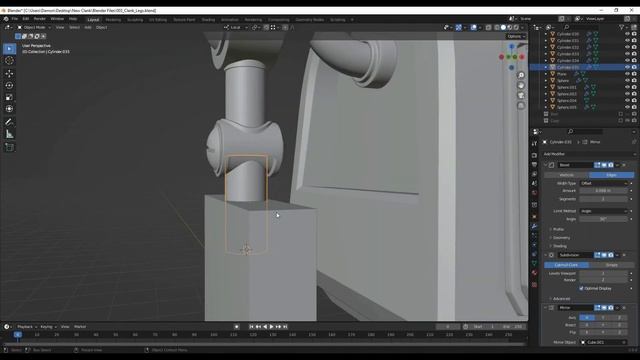Viewport: 640px width, 360px height.
Task: Select the Move tool
Action: (x=9, y=73)
